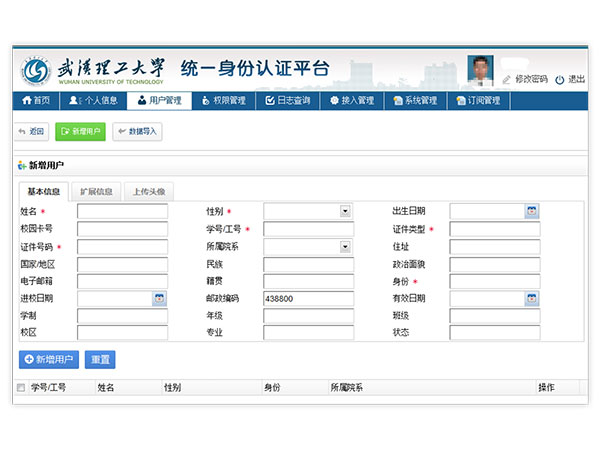The height and width of the screenshot is (450, 600).
Task: Go to 首页 home in navigation
Action: pyautogui.click(x=35, y=100)
